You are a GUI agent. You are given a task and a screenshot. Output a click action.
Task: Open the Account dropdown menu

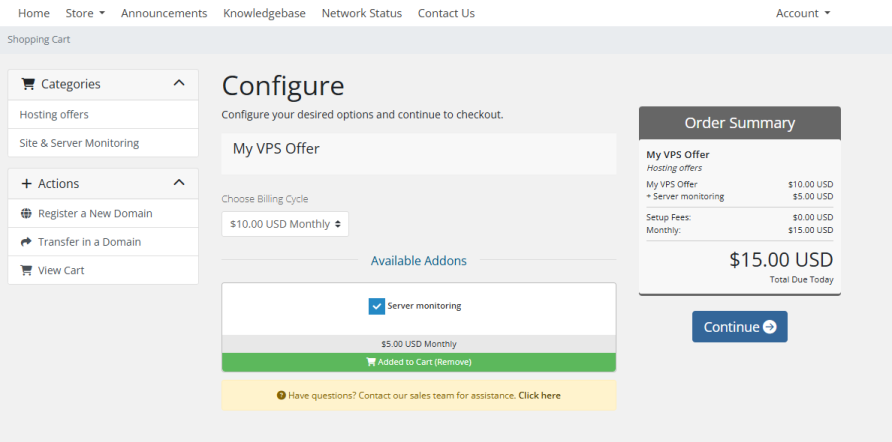coord(803,13)
